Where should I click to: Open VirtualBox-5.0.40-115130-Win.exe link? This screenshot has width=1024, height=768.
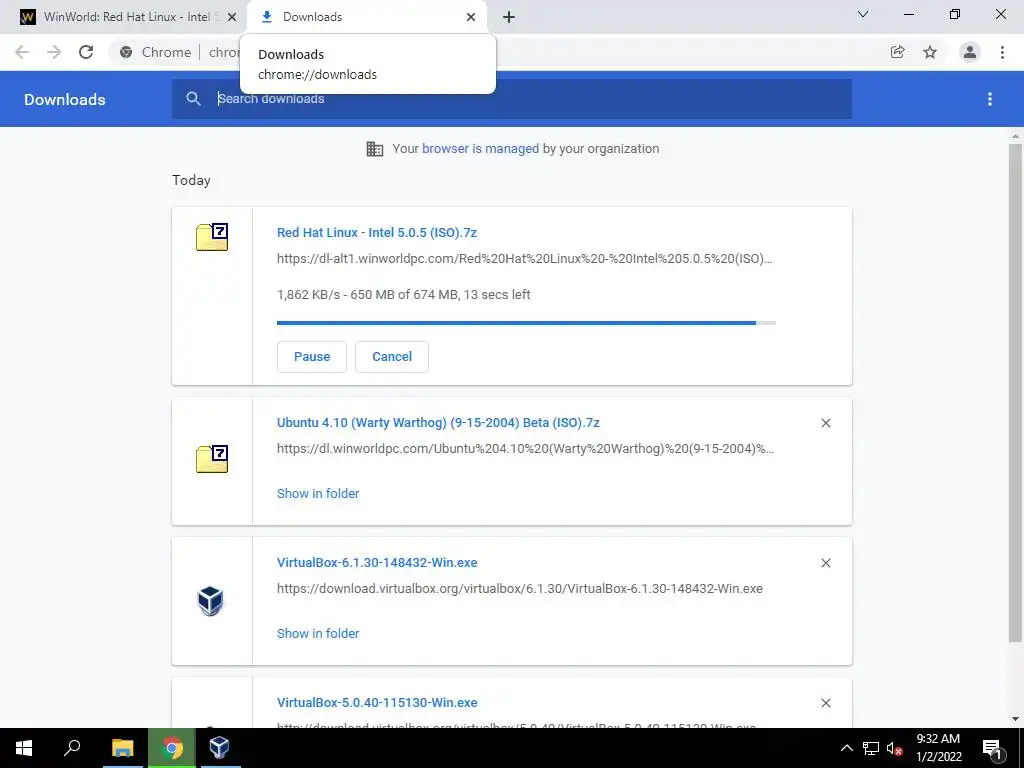click(377, 703)
